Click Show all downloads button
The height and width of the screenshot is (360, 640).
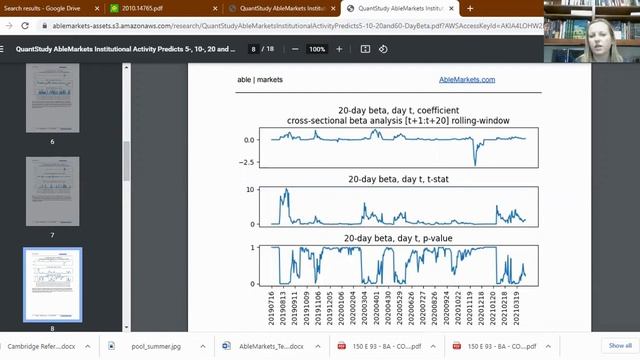[620, 346]
